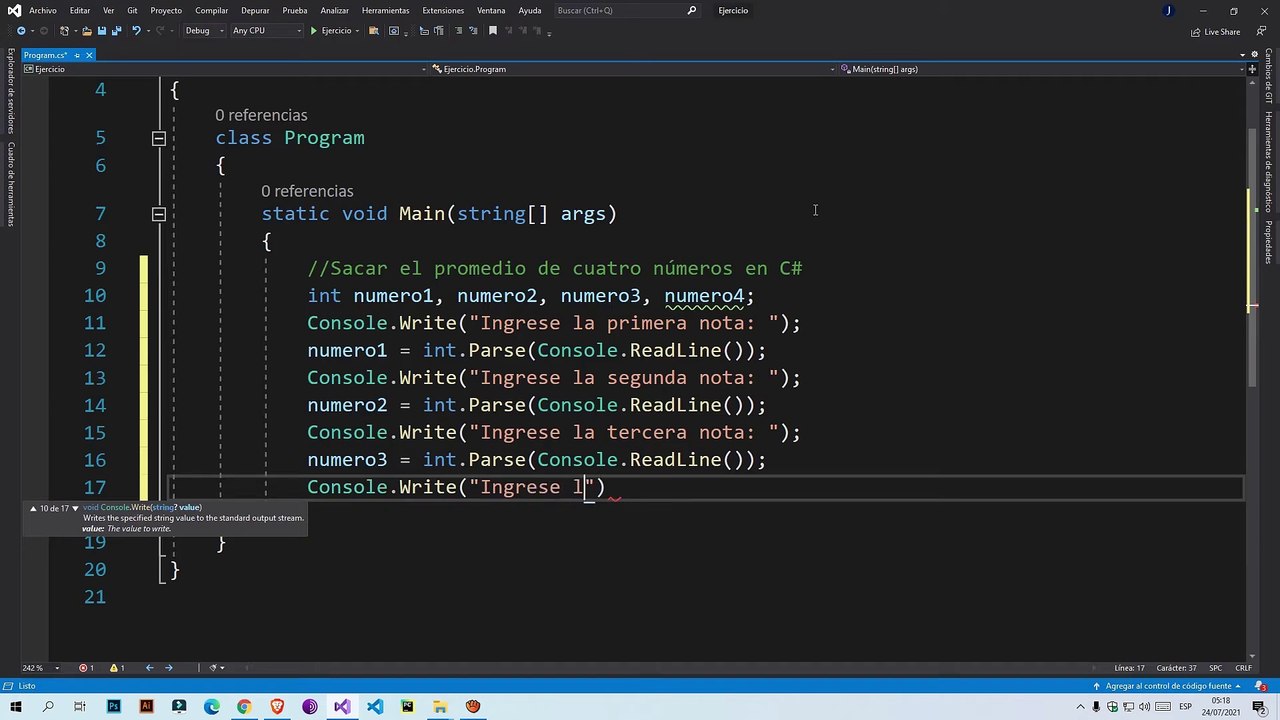
Task: Open Google Chrome from the taskbar
Action: [x=244, y=707]
